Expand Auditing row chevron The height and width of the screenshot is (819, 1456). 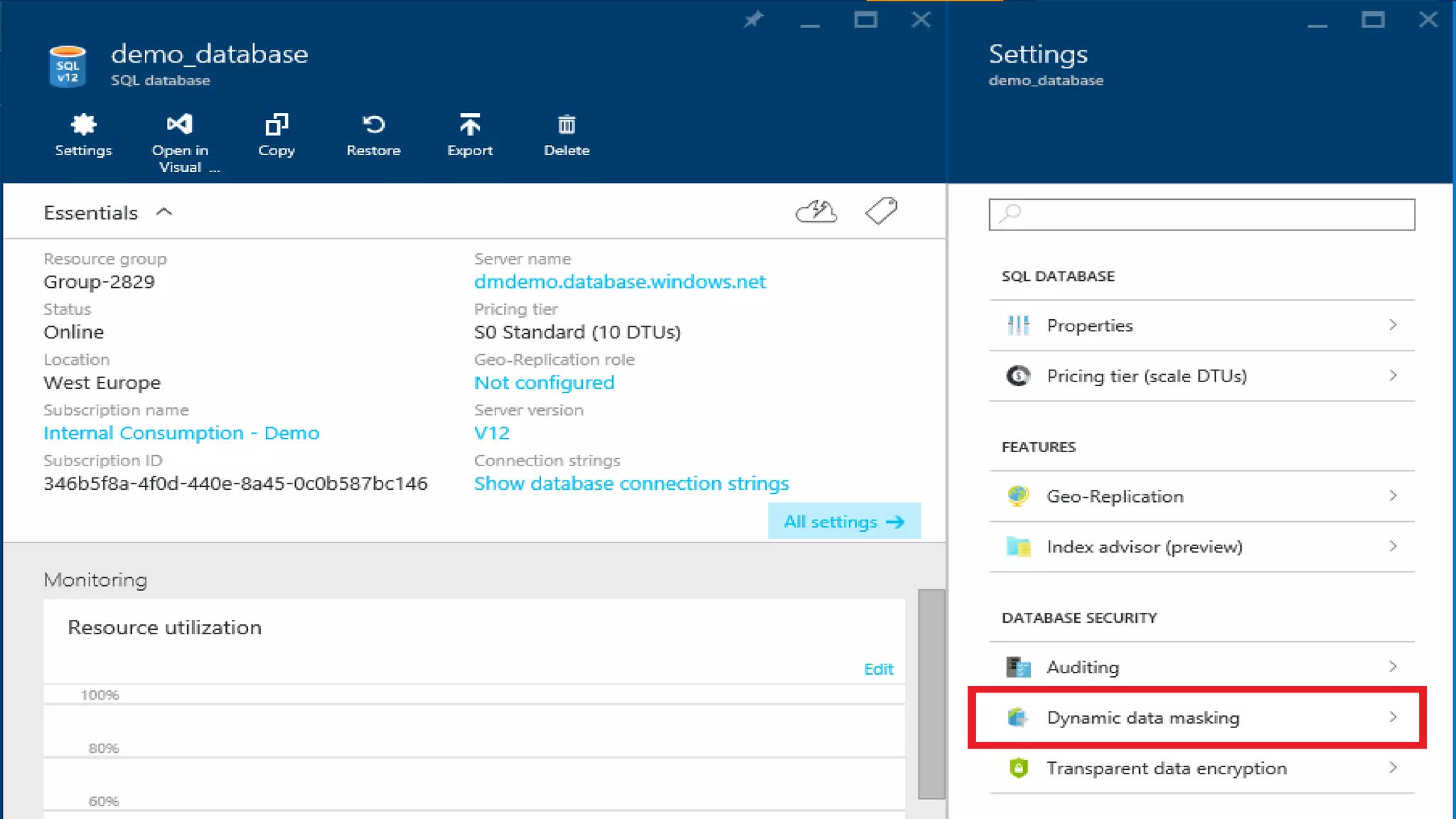[x=1393, y=666]
